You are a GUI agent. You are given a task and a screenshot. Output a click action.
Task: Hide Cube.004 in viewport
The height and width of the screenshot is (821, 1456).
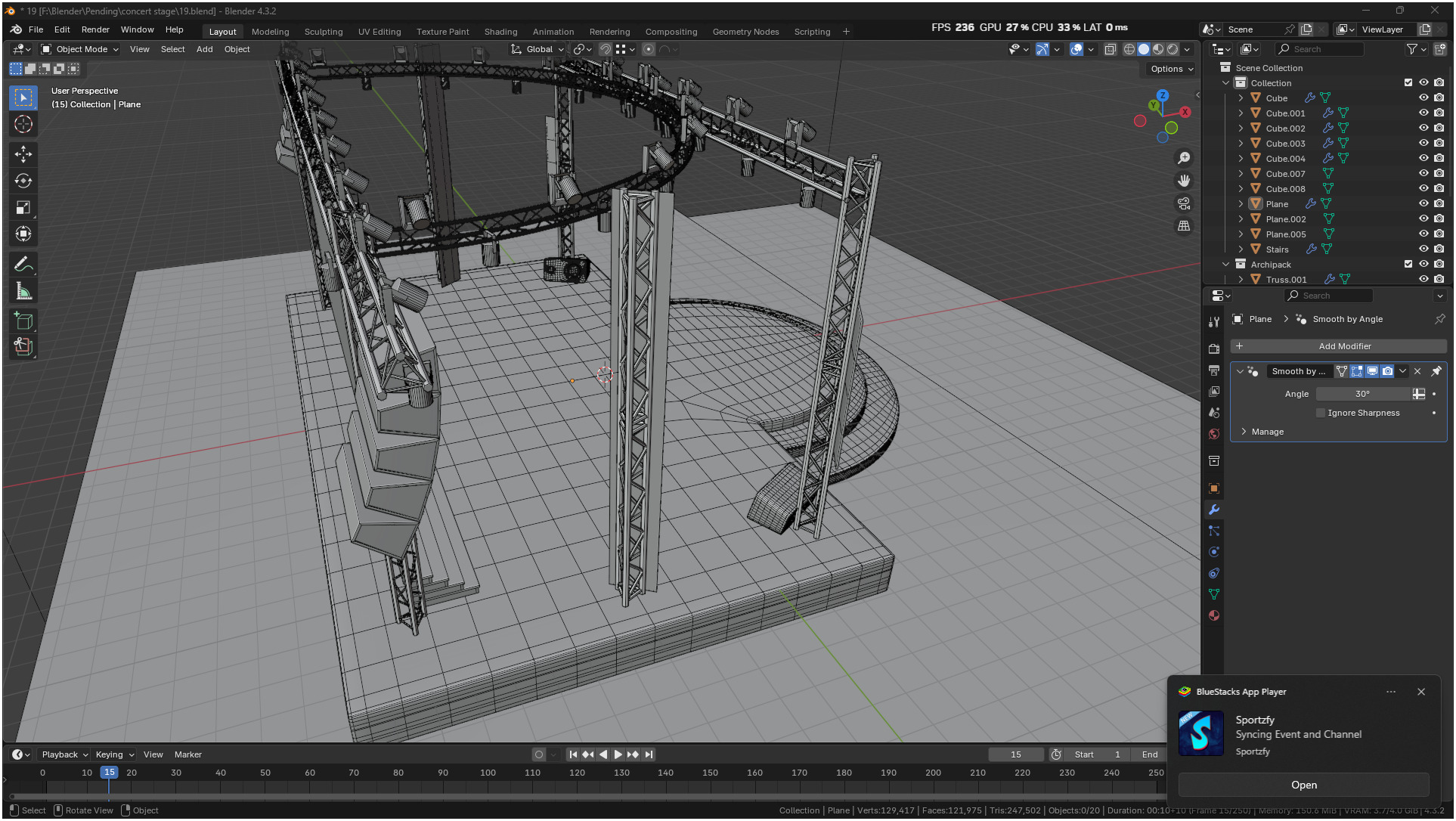1423,158
